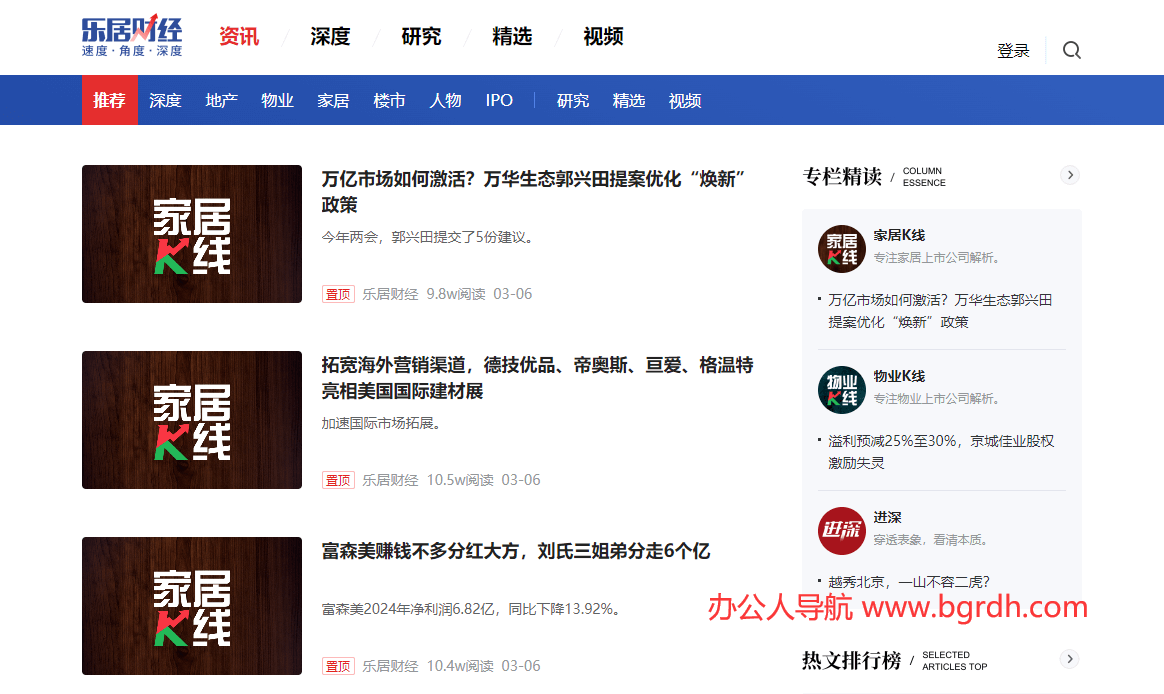Open the headline 富森美赚钱不多分红大方

516,551
